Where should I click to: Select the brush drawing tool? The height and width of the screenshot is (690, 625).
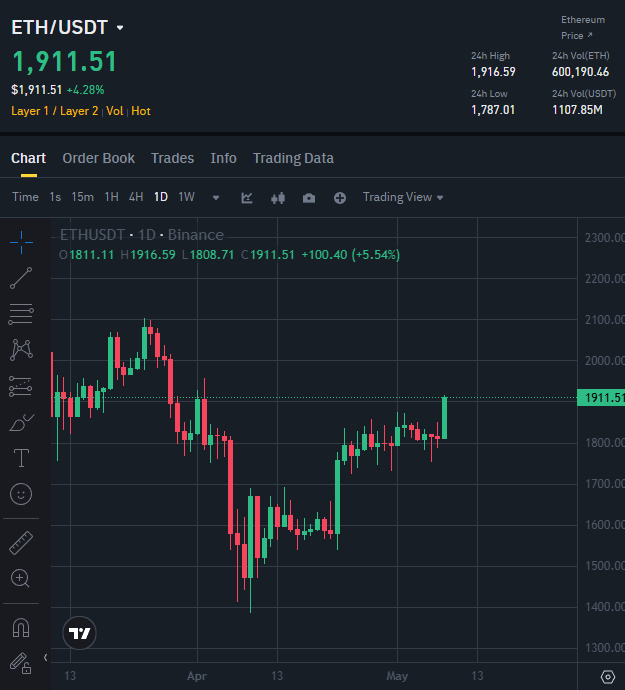[x=21, y=422]
